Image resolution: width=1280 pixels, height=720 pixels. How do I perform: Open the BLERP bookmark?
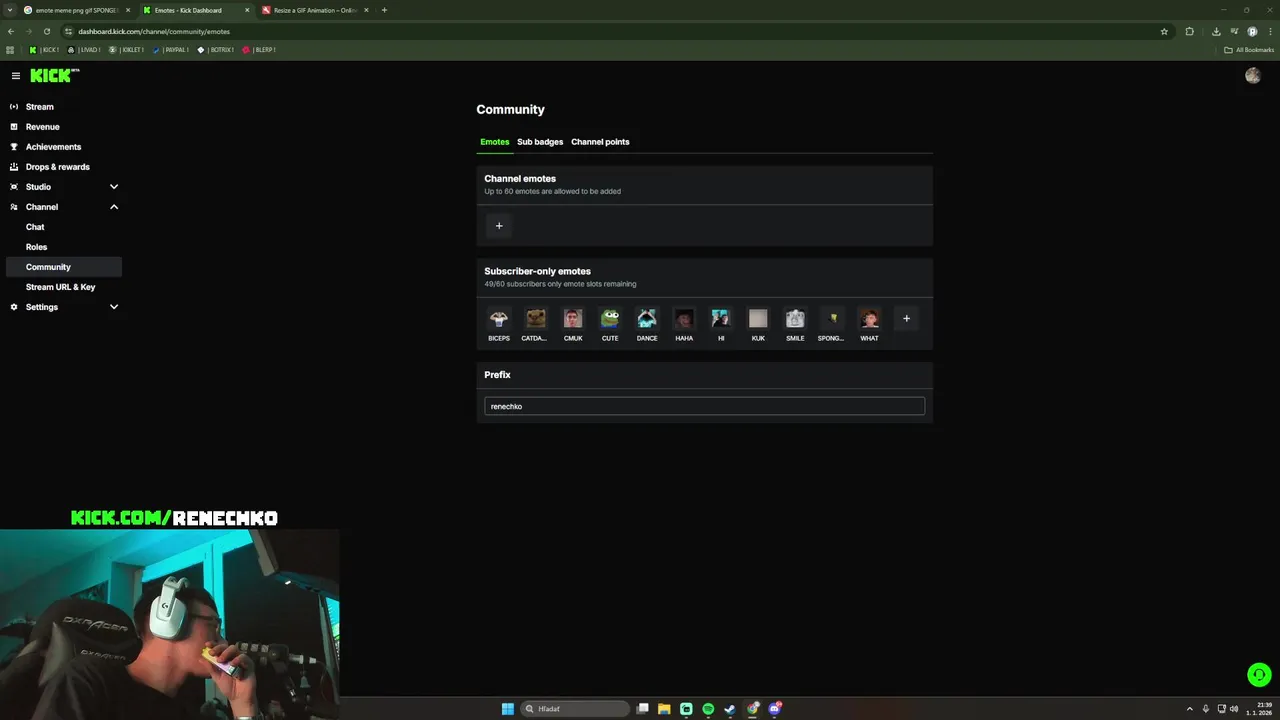[x=258, y=50]
